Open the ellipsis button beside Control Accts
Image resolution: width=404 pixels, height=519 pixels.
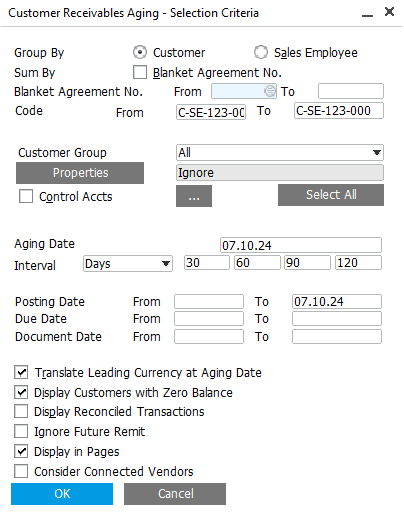[194, 196]
